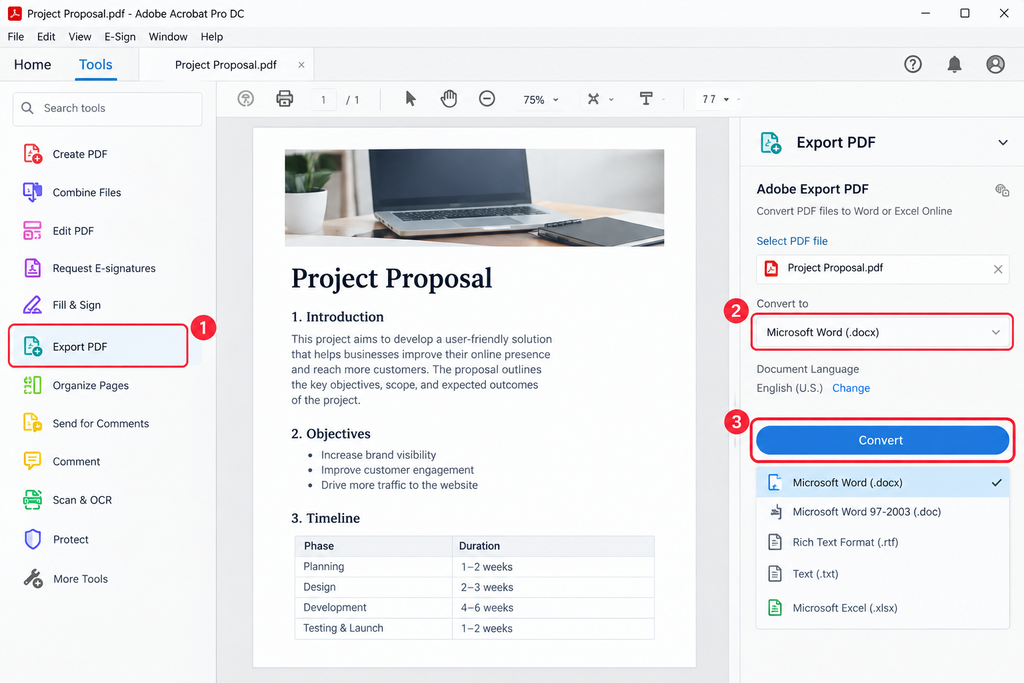Open the Help menu
This screenshot has height=683, width=1024.
pos(212,37)
